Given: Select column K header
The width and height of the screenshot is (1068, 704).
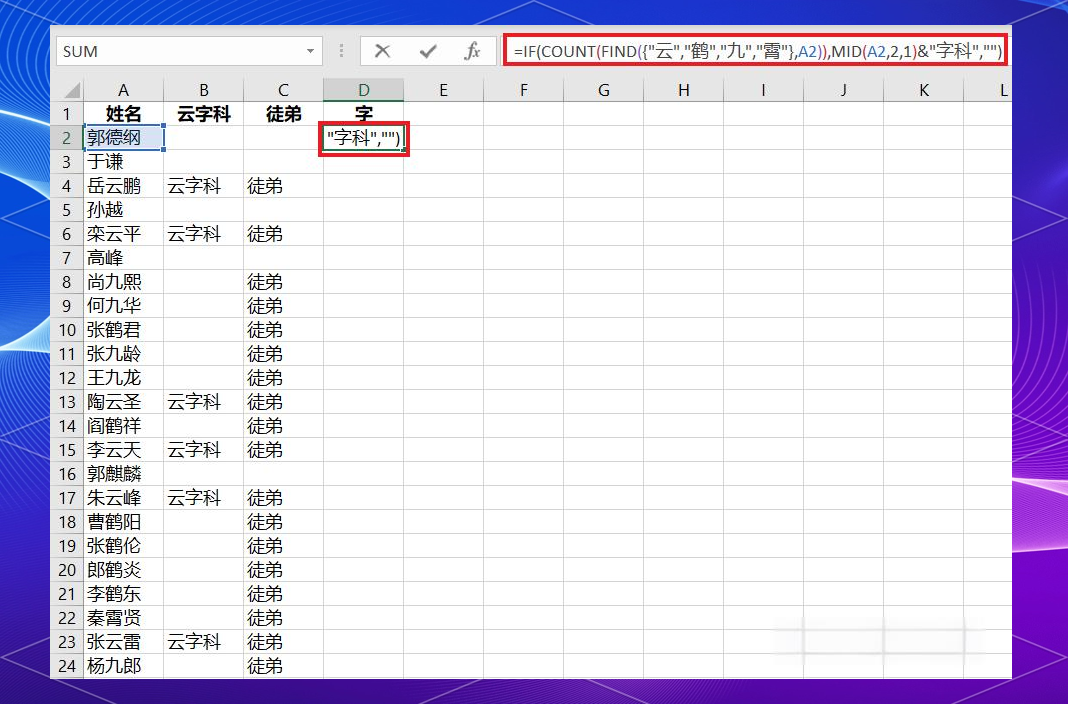Looking at the screenshot, I should (924, 90).
